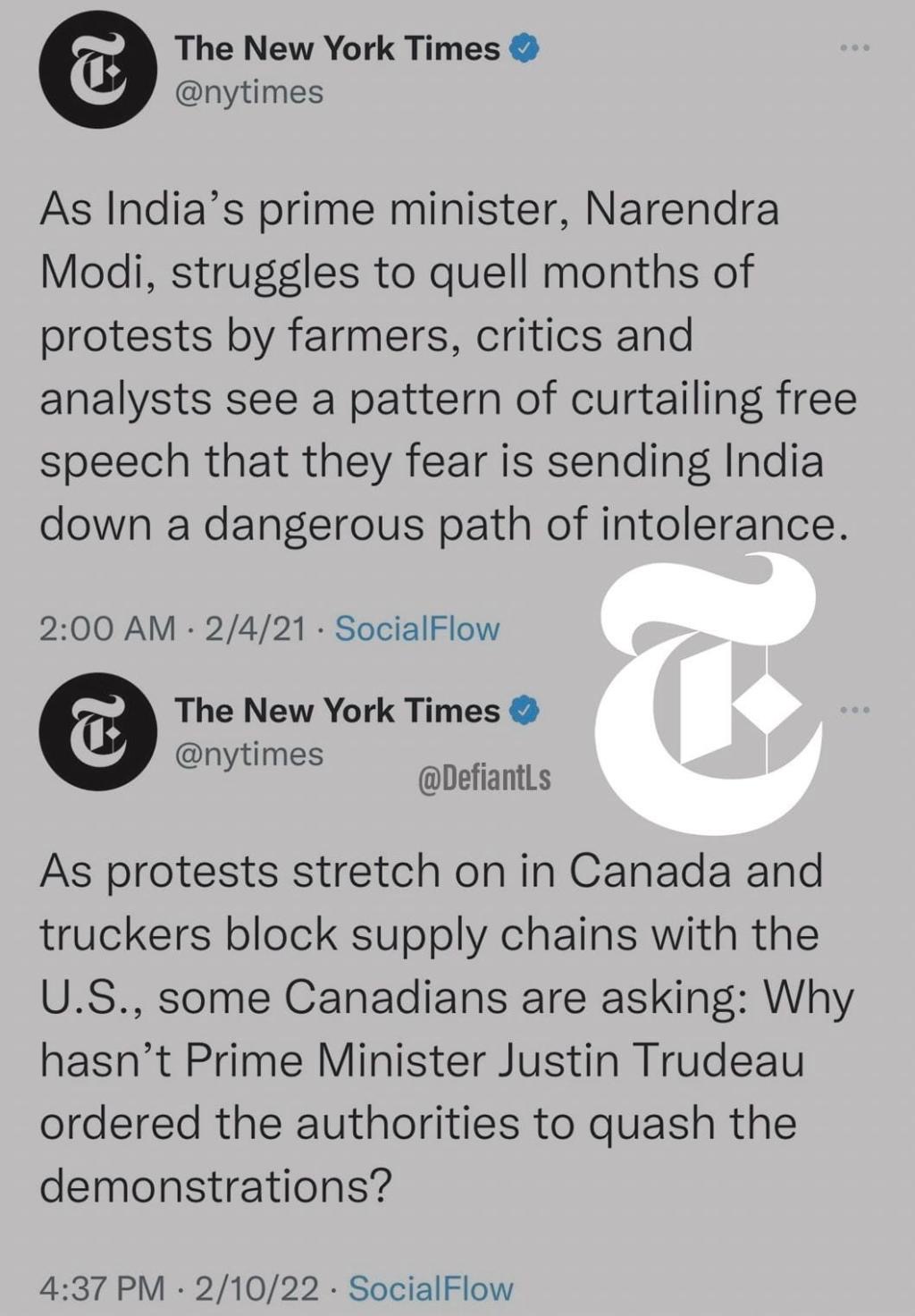Image resolution: width=915 pixels, height=1316 pixels.
Task: Open the SocialFlow link under the Modi tweet
Action: coord(416,629)
